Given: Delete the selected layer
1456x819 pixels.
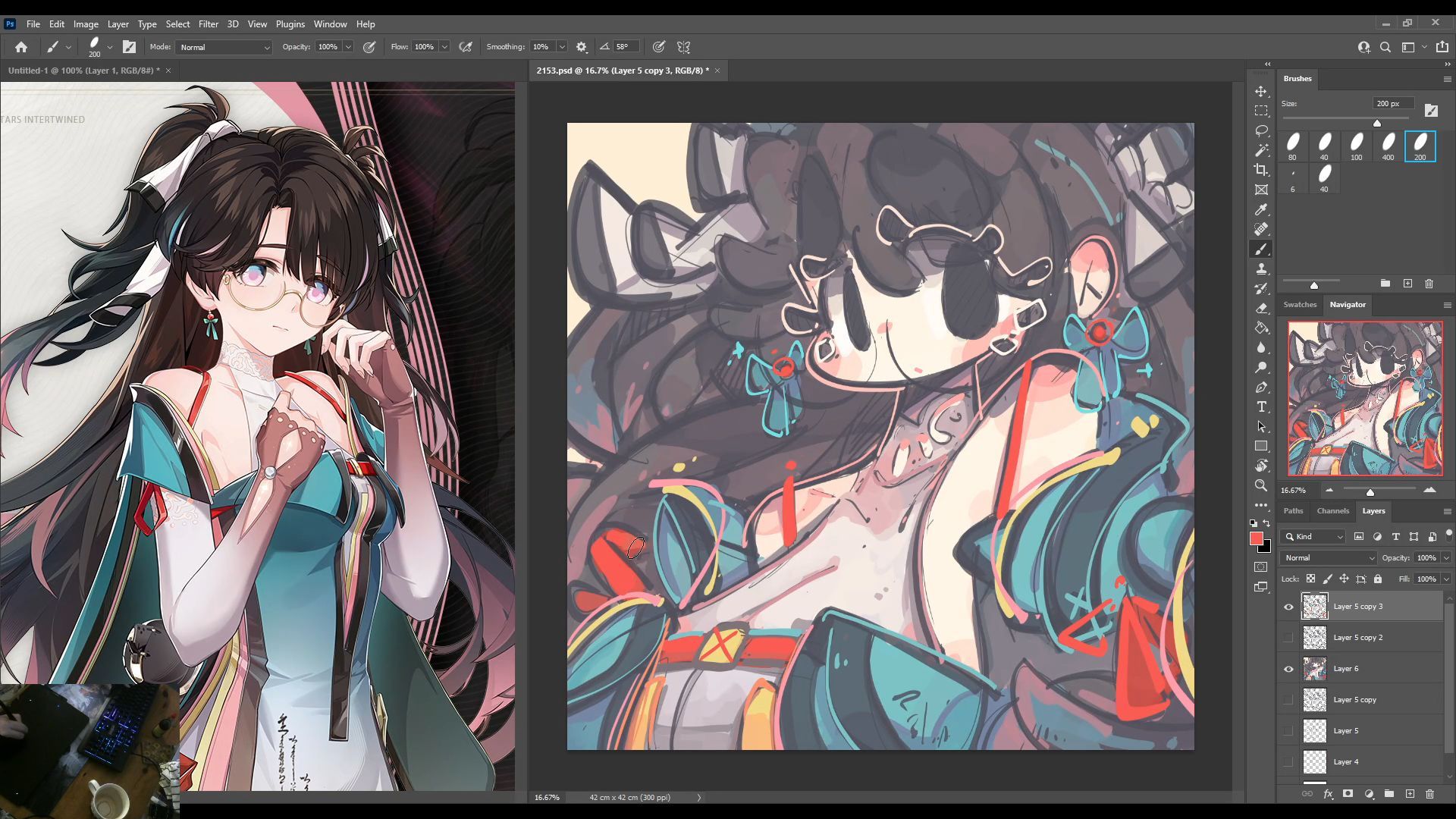Looking at the screenshot, I should click(1429, 794).
